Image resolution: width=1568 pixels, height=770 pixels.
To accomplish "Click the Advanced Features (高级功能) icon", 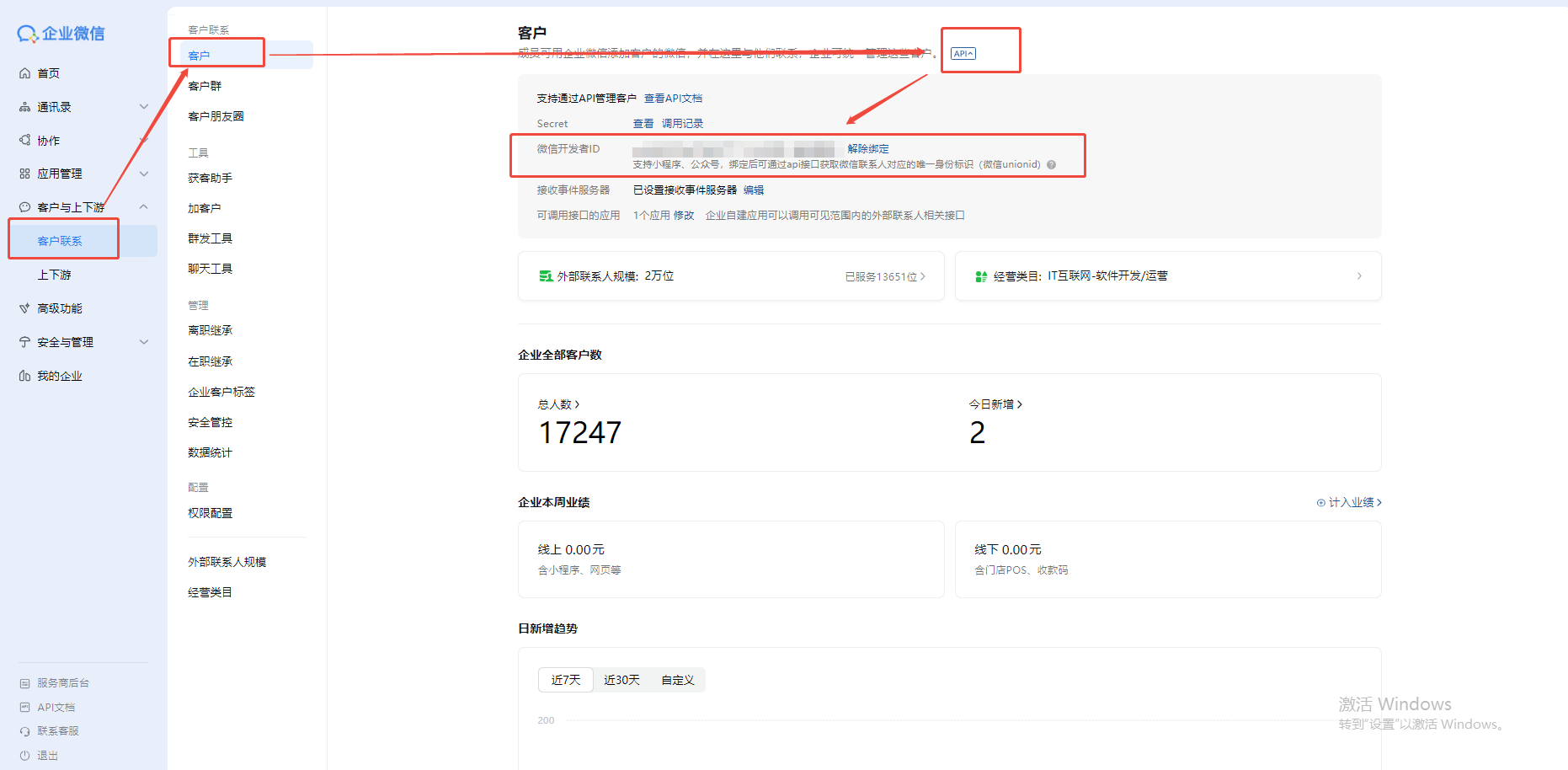I will [25, 308].
